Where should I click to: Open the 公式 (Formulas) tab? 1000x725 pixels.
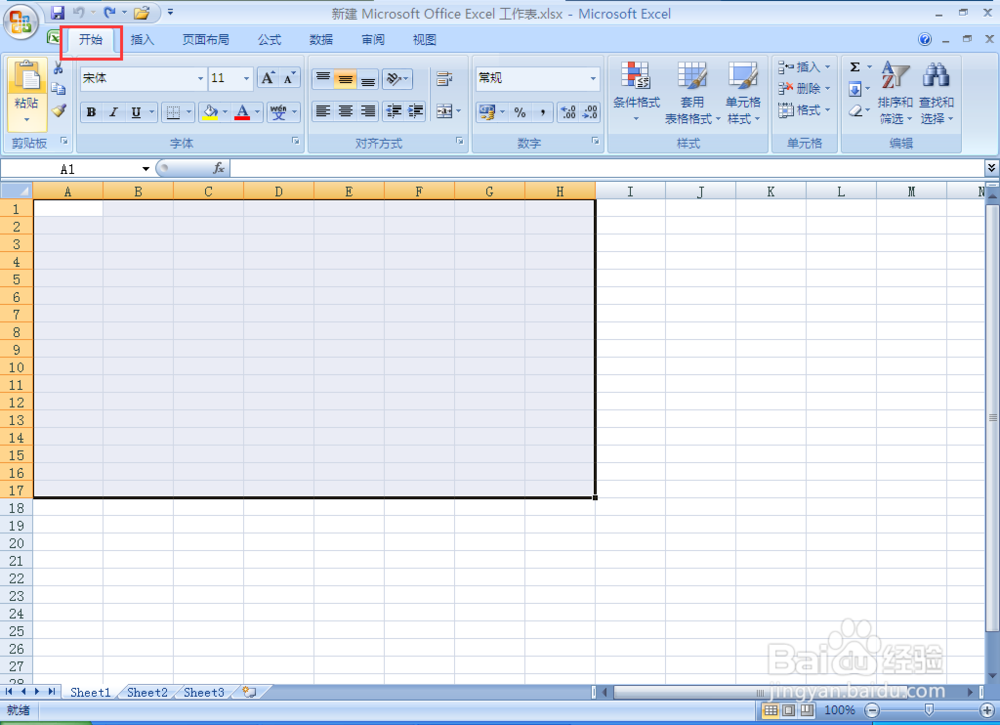point(269,40)
